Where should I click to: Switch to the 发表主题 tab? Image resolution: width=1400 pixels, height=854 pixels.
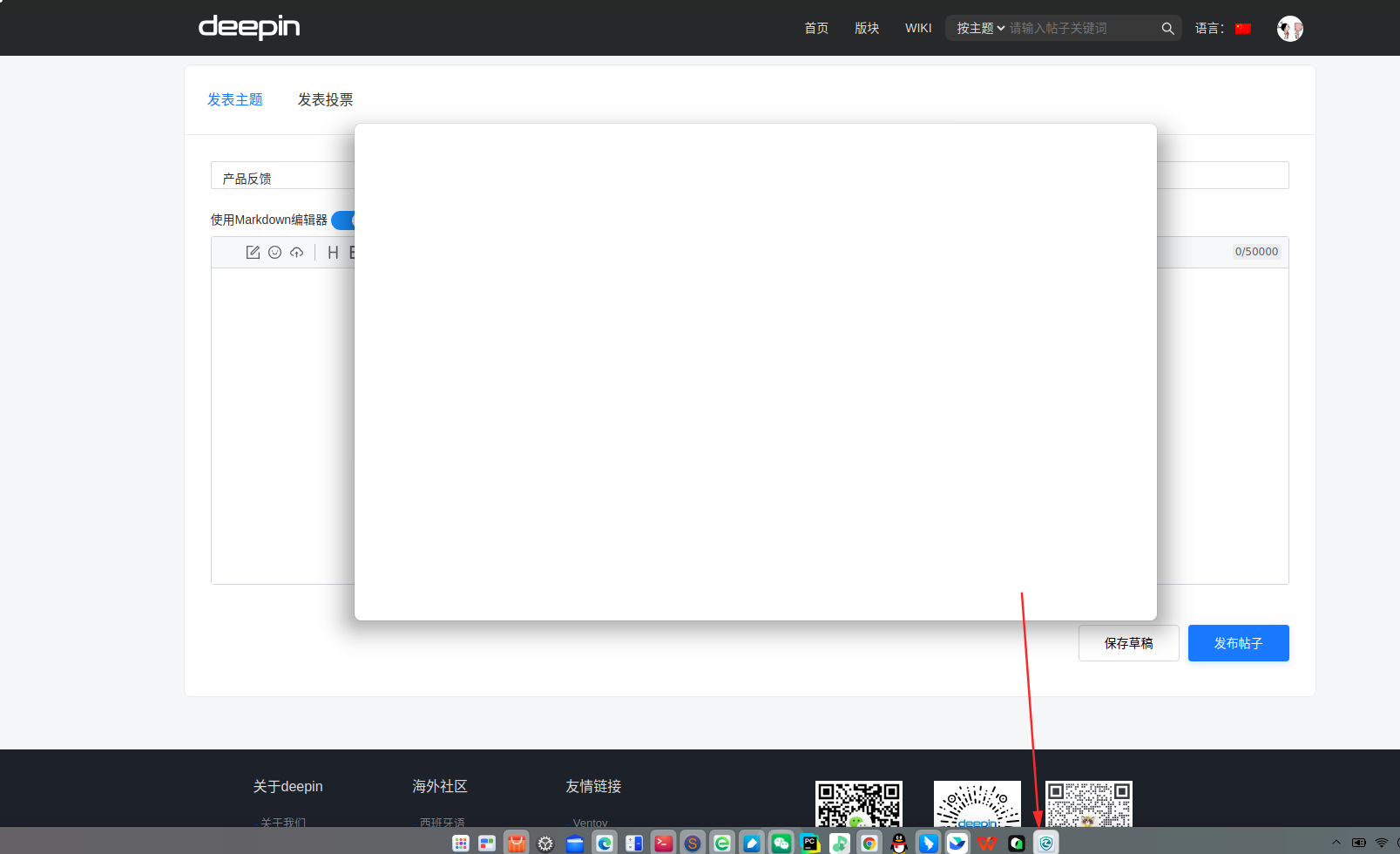pos(235,99)
